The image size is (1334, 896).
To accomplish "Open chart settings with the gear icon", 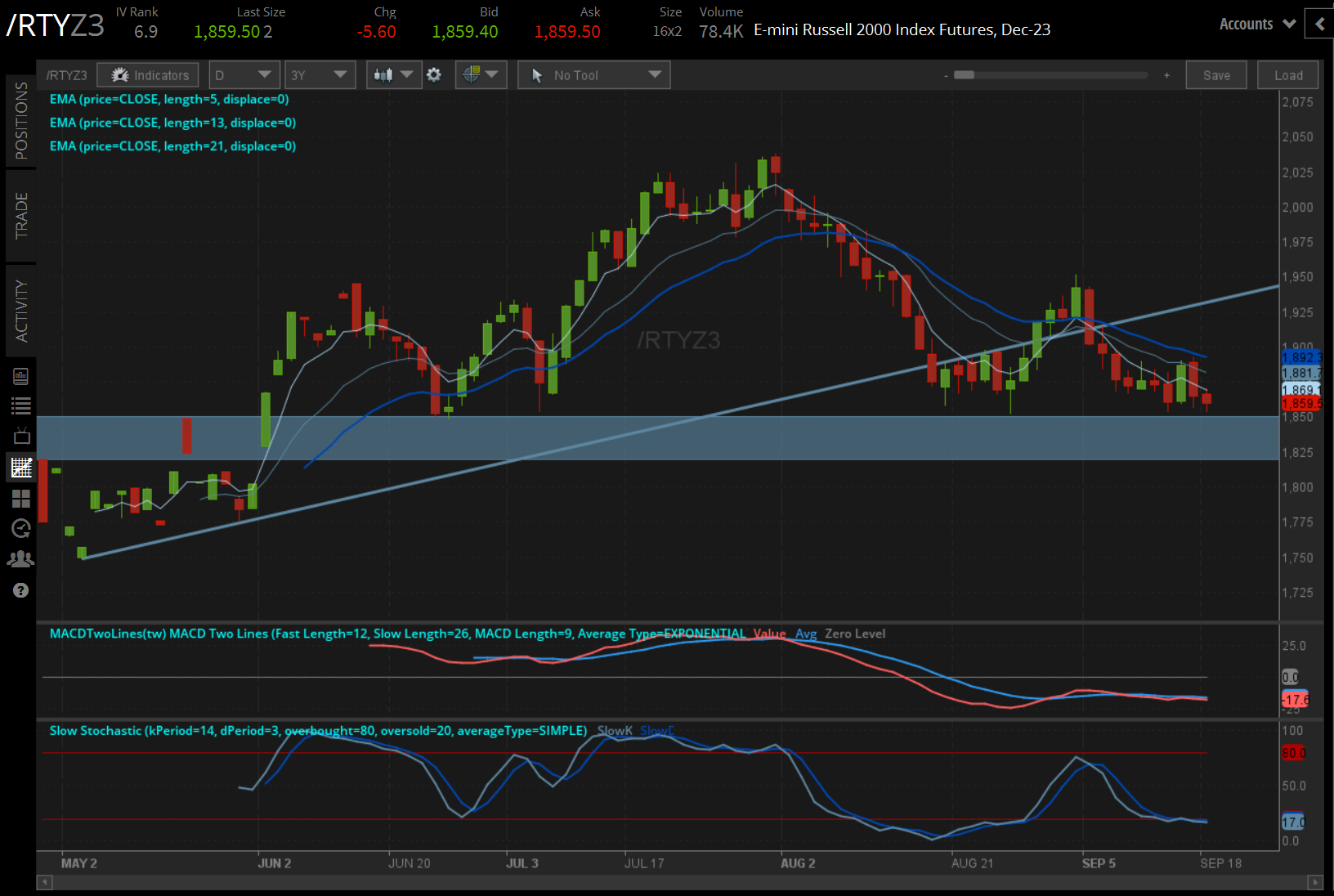I will 434,74.
